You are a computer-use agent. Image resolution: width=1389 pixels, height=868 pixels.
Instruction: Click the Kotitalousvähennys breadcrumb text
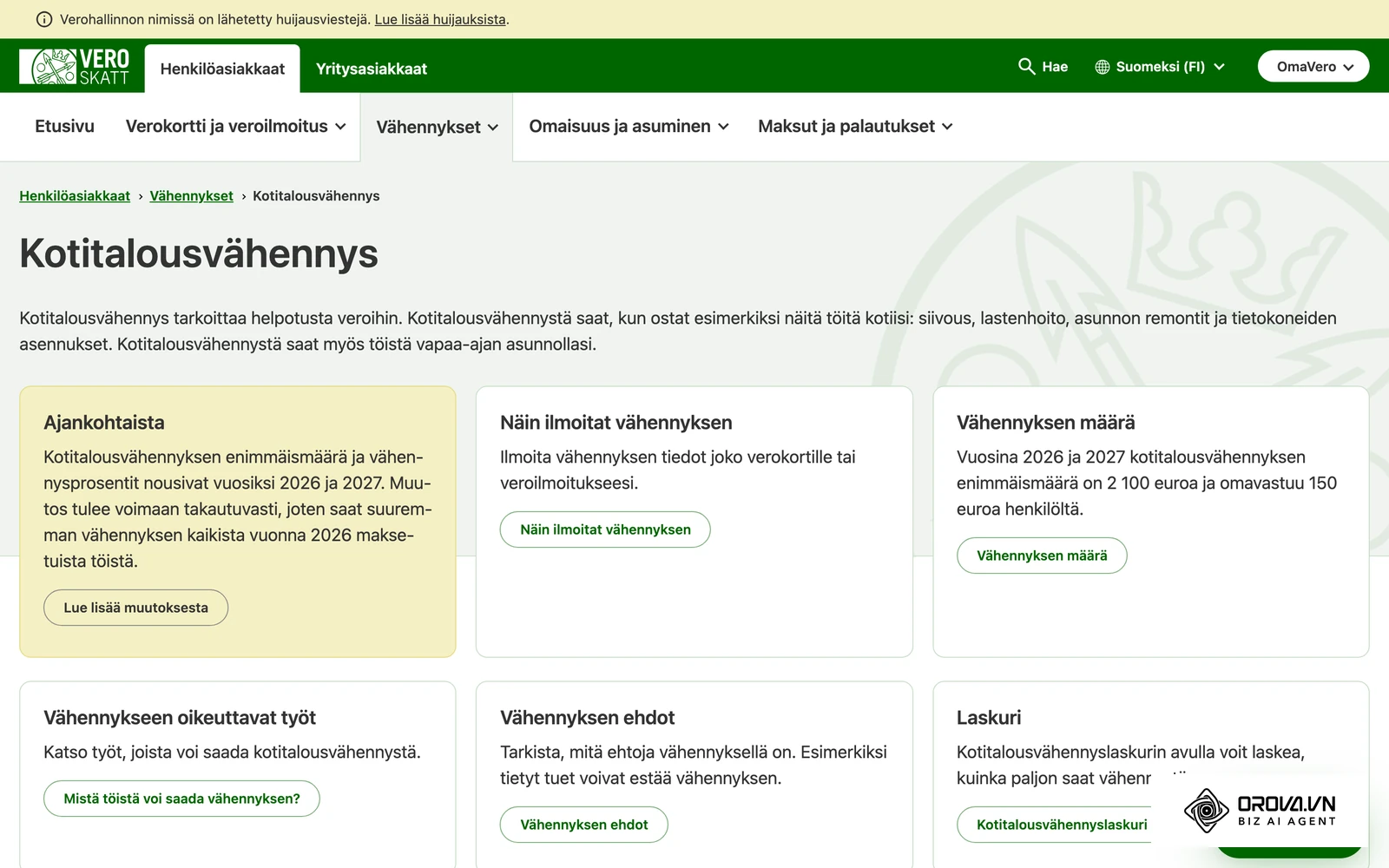point(316,196)
